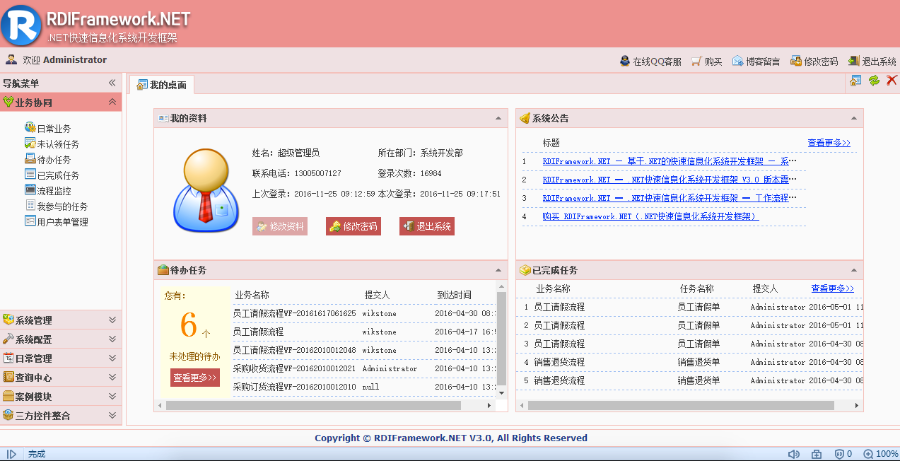Select the 我的桌面 tab

(162, 85)
